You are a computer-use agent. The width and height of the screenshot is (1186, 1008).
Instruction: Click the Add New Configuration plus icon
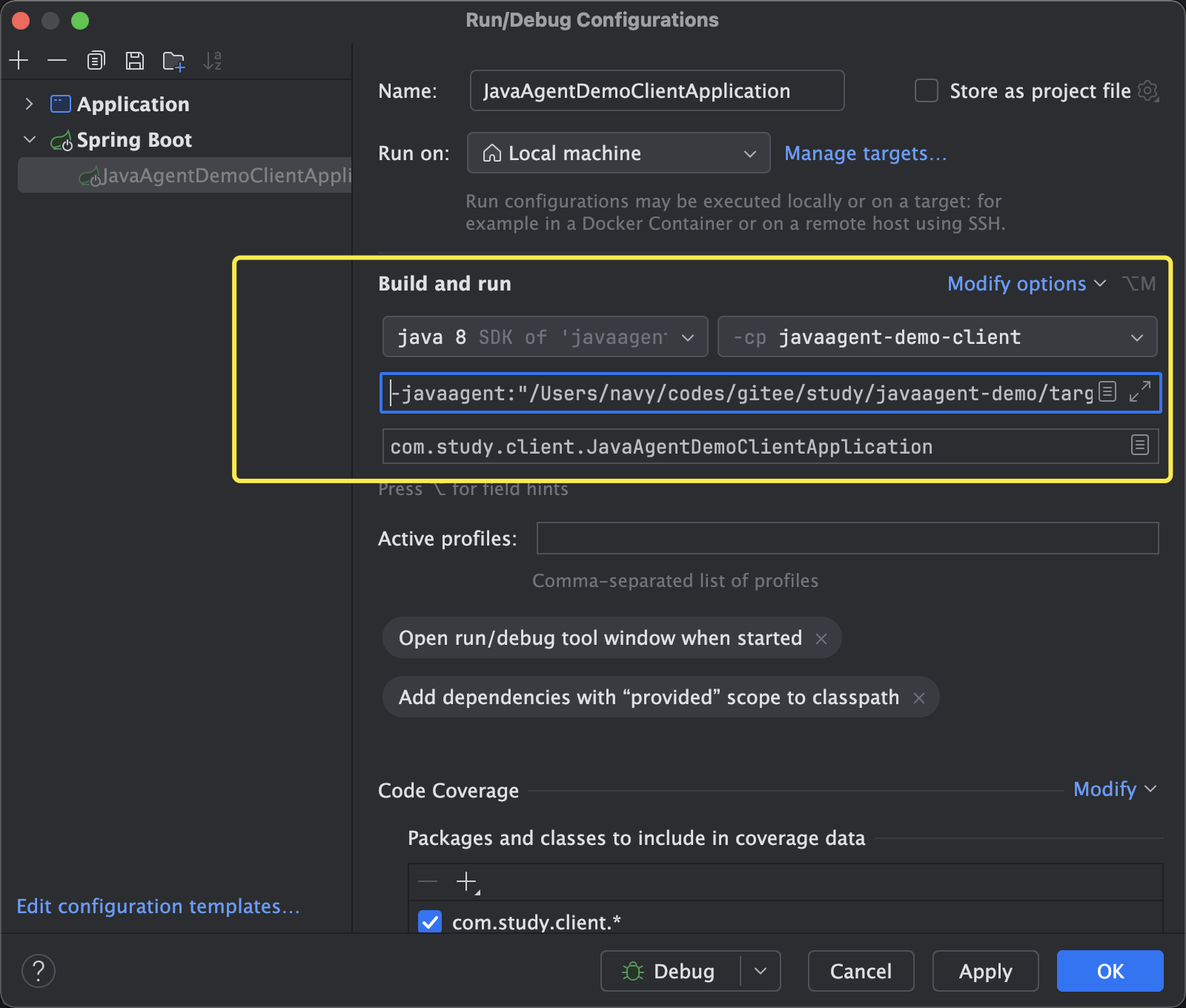click(x=19, y=60)
